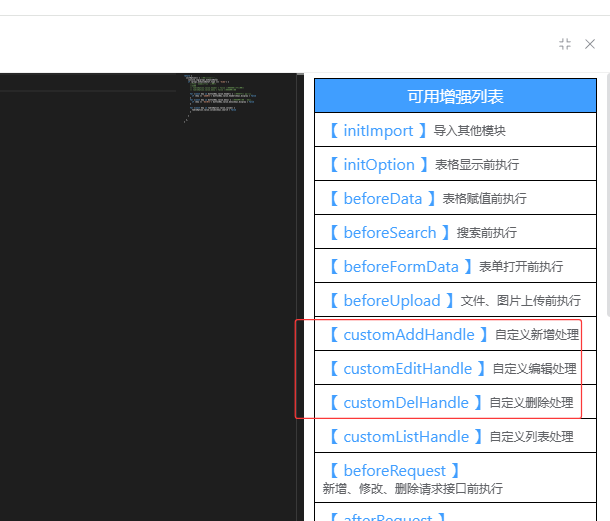This screenshot has height=521, width=610.
Task: Click customAddHandle 自定义新增处理
Action: click(x=408, y=335)
